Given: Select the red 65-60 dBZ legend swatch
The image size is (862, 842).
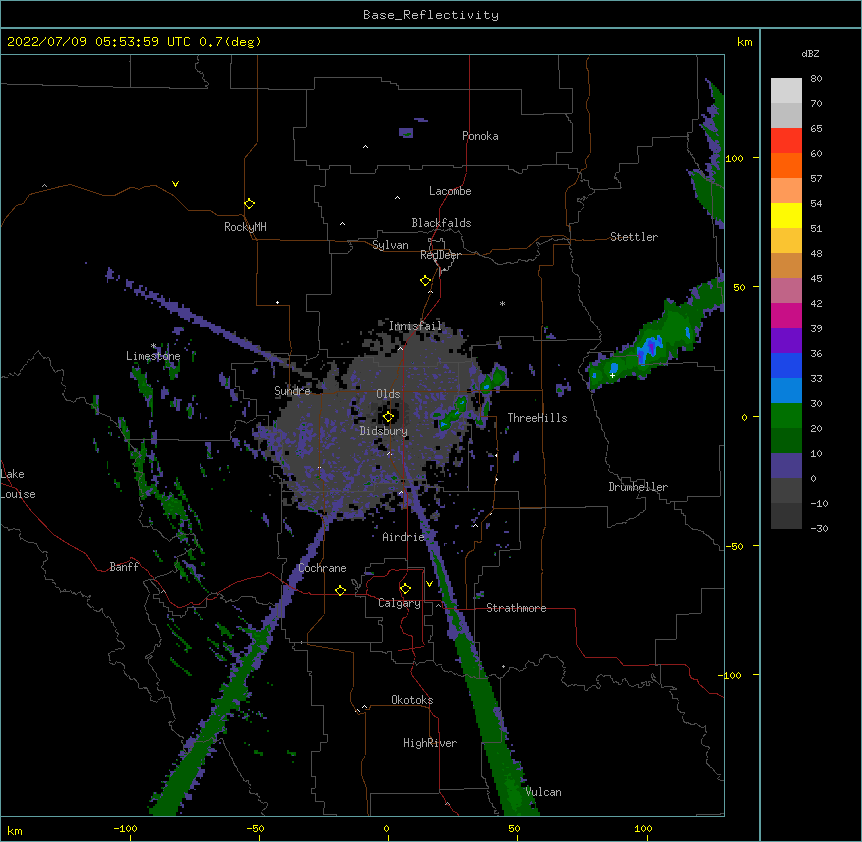Looking at the screenshot, I should point(786,140).
